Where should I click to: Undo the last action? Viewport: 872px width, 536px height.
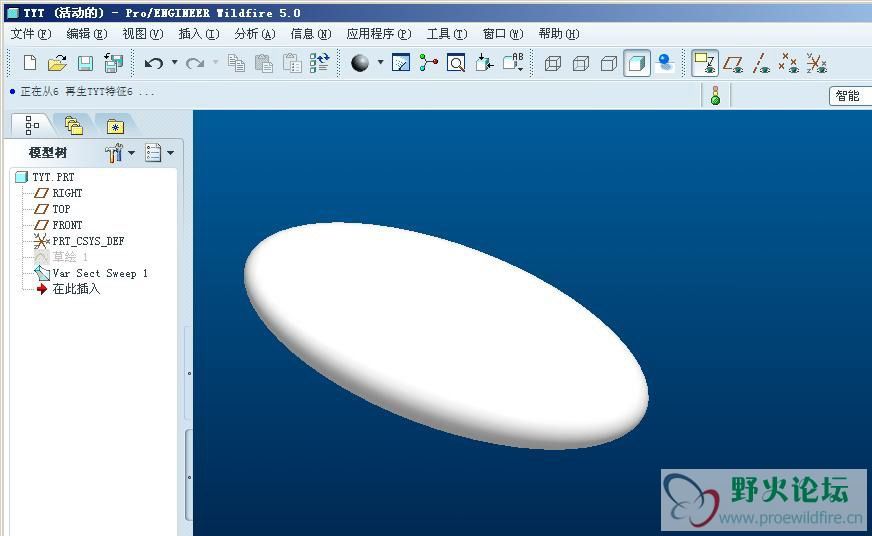[x=153, y=63]
